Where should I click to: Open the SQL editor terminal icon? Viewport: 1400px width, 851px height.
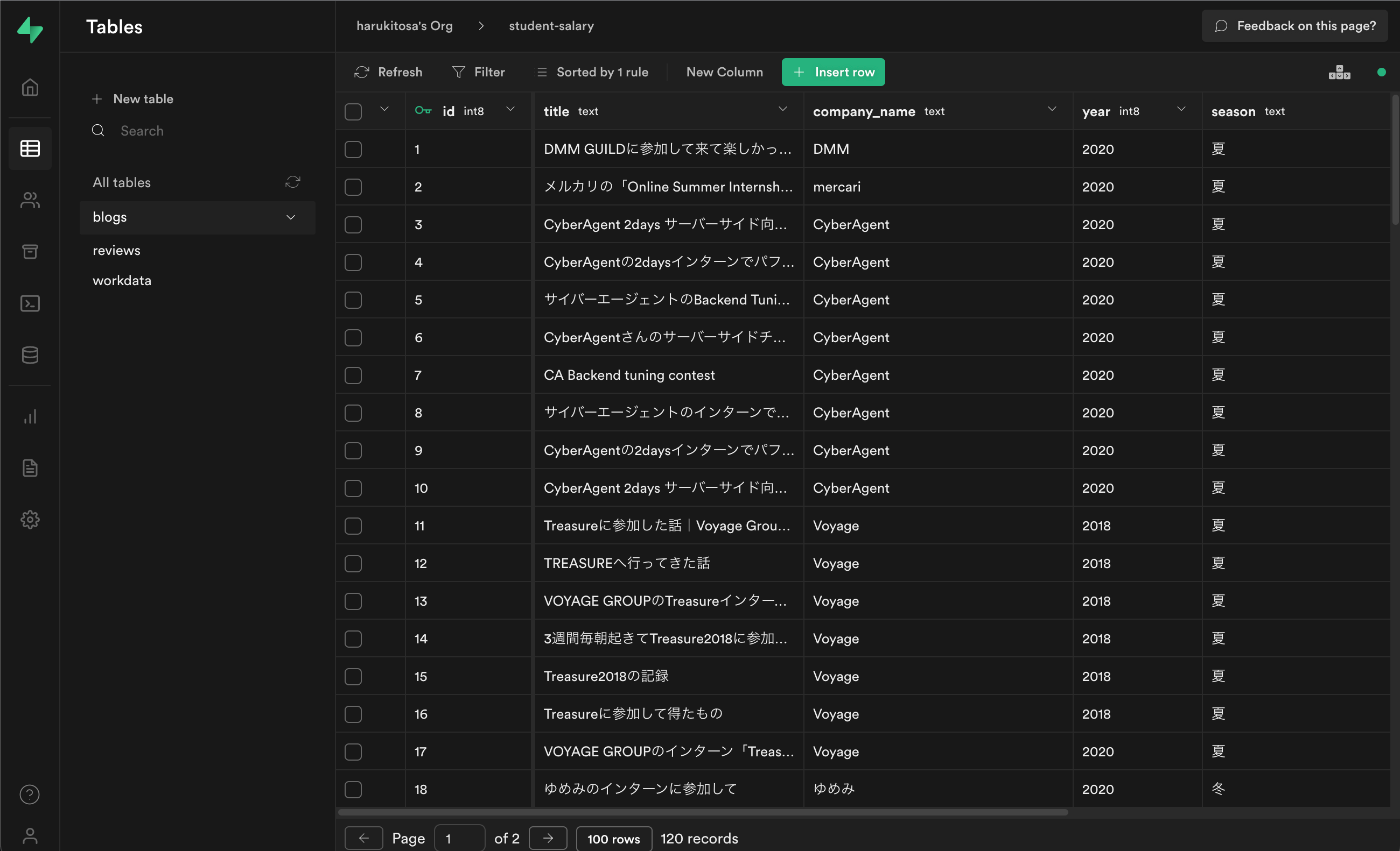(30, 303)
